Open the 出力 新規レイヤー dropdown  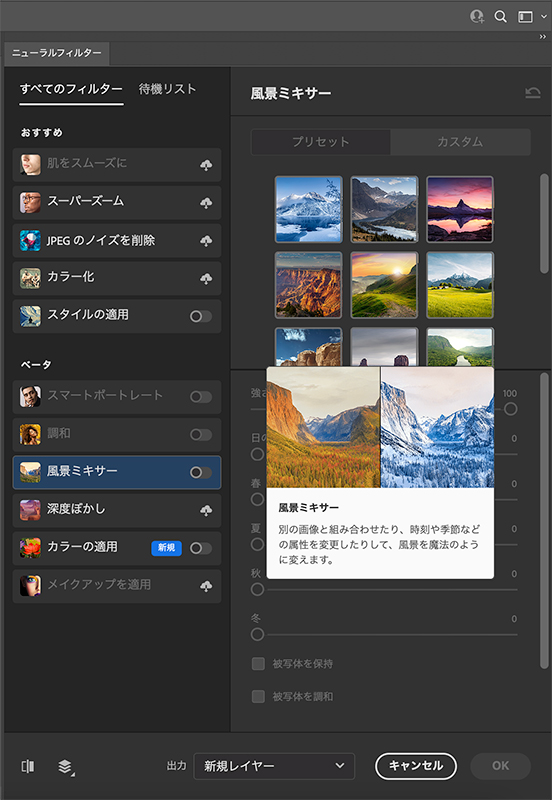(274, 766)
